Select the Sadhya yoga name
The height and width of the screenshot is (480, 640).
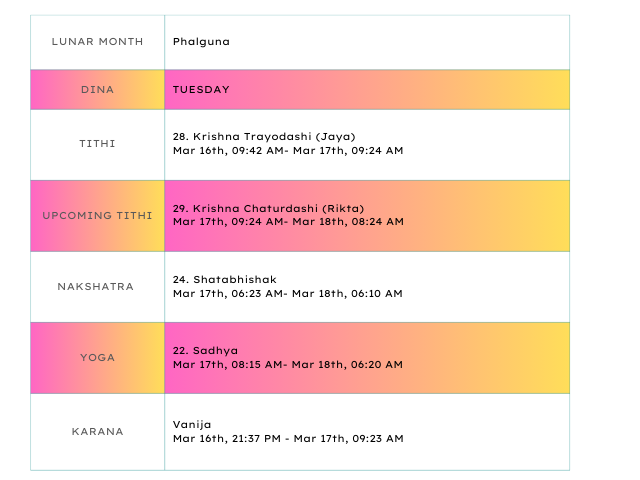tap(205, 351)
